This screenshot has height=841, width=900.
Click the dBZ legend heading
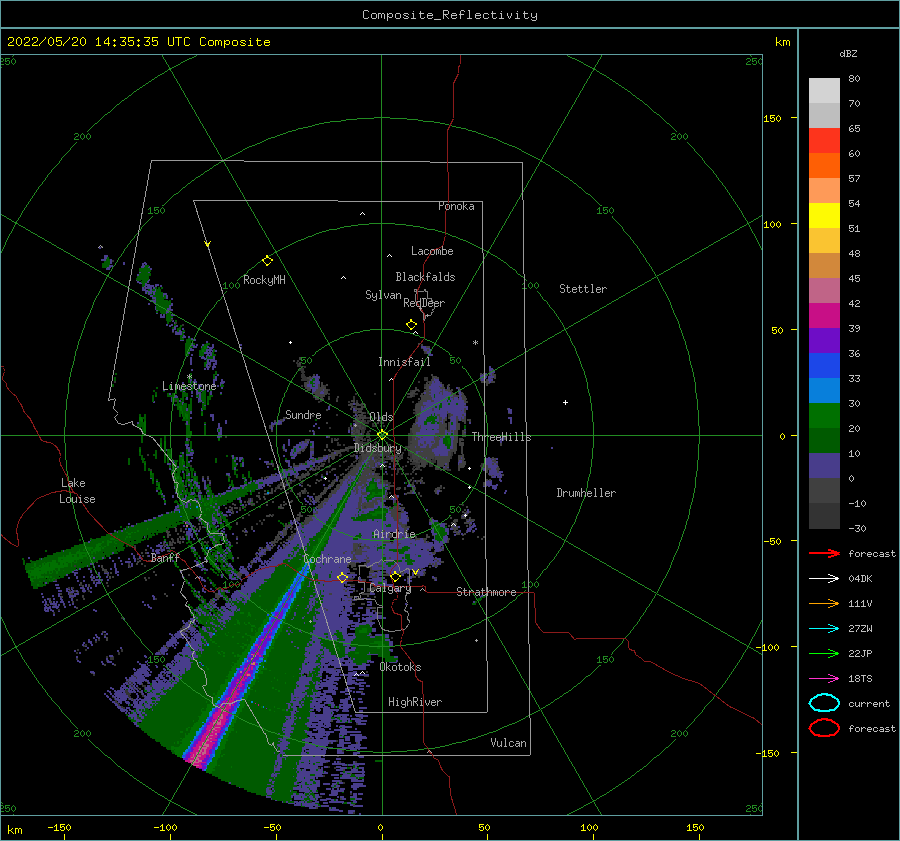[x=848, y=53]
